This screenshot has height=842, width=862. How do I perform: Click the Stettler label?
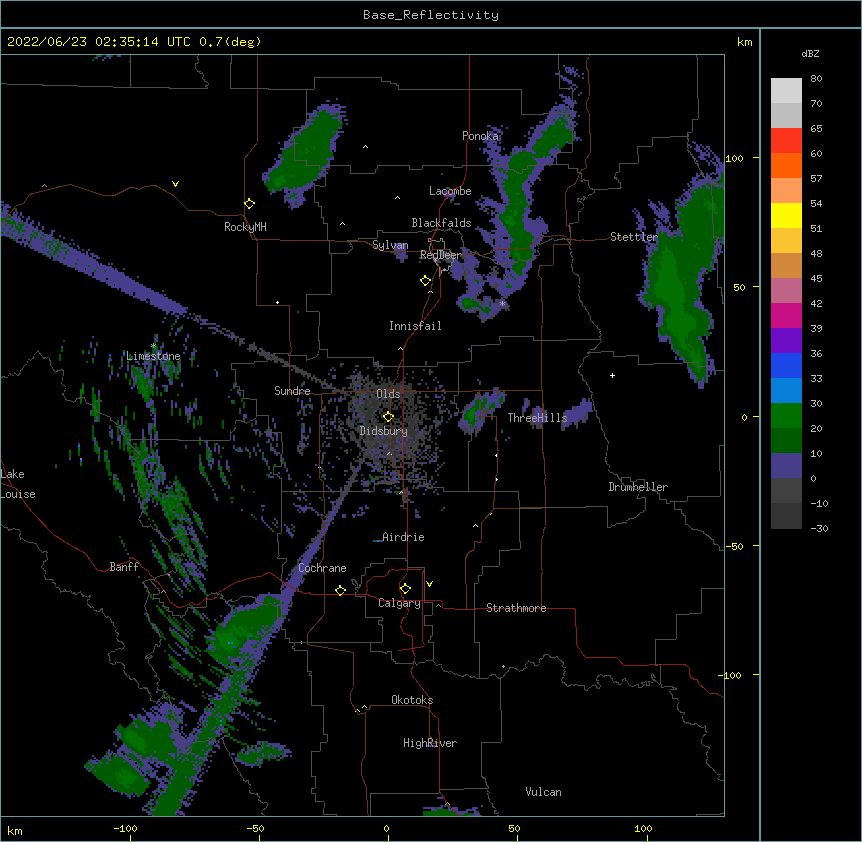634,237
